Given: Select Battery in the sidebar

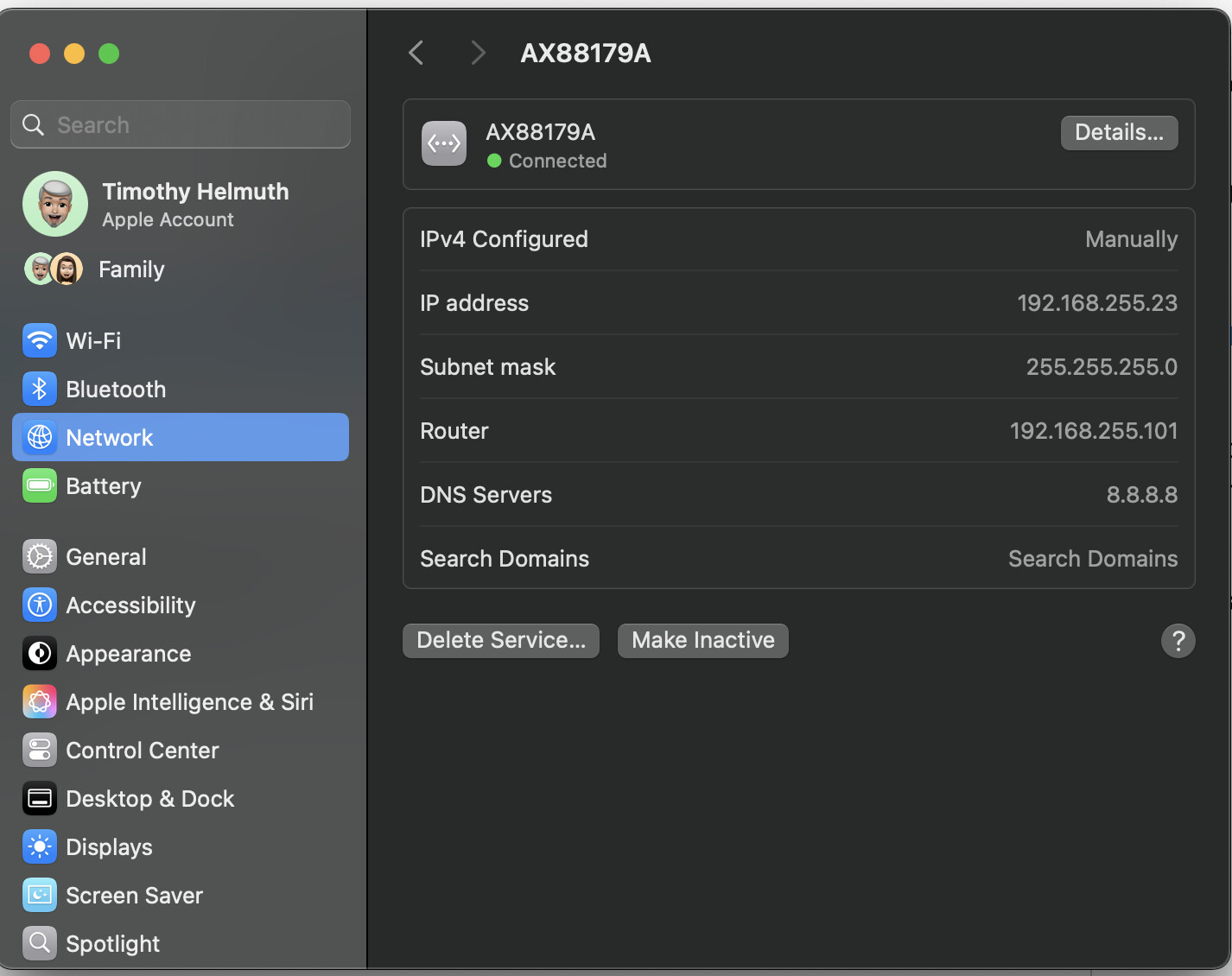Looking at the screenshot, I should tap(181, 485).
